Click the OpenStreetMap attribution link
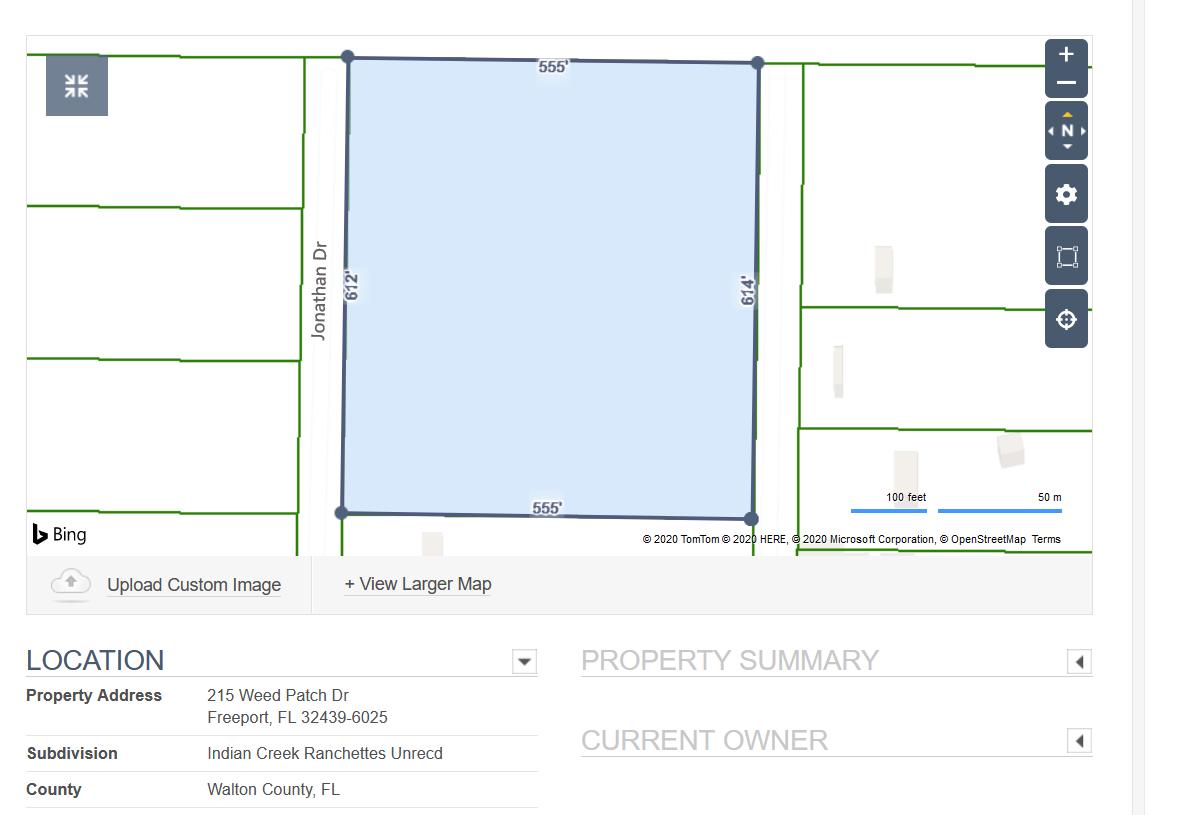 (x=987, y=540)
